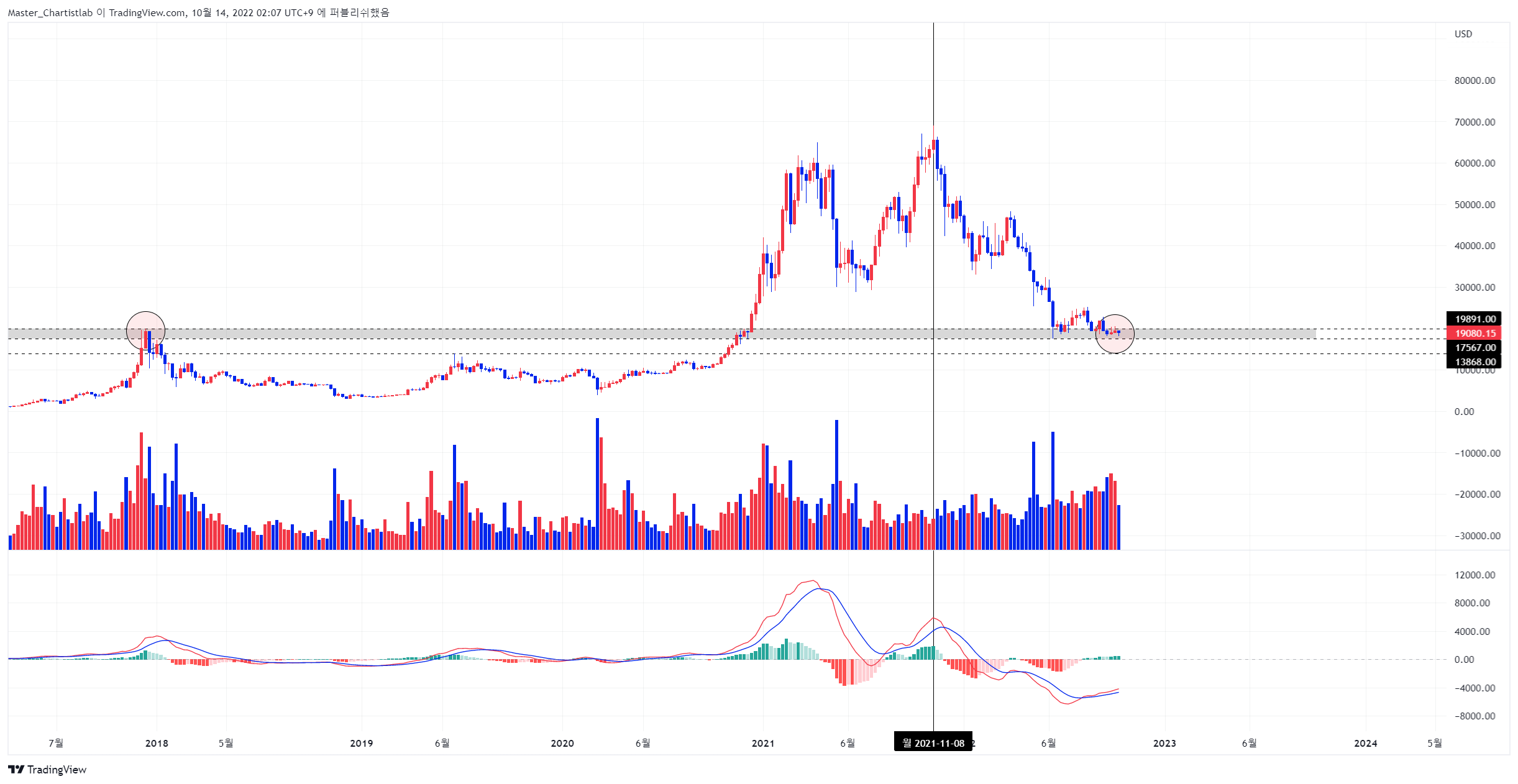1518x784 pixels.
Task: Click the 13868.00 price label
Action: pos(1474,362)
